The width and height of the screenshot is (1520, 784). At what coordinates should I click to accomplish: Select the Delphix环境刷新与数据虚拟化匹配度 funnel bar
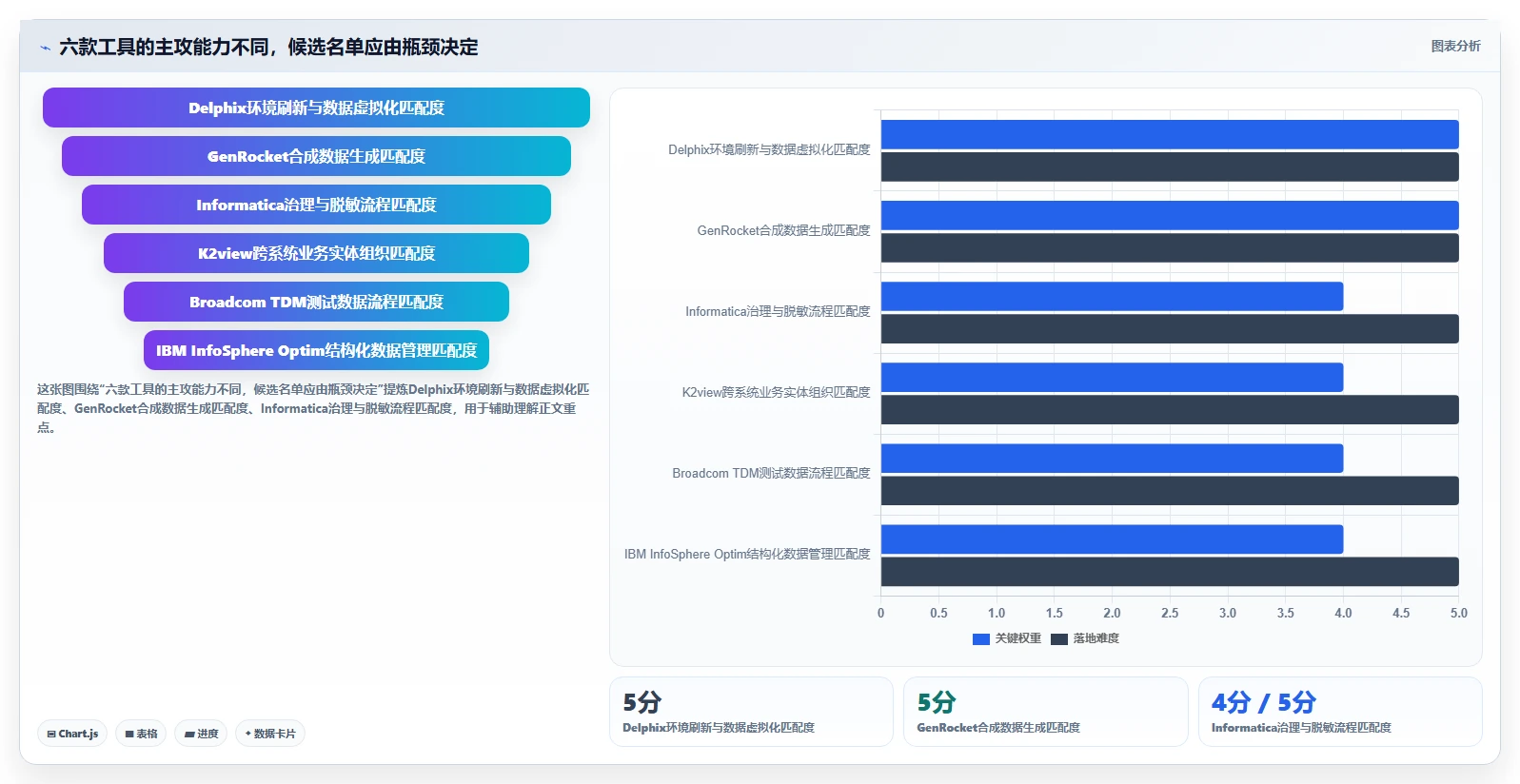(x=316, y=108)
